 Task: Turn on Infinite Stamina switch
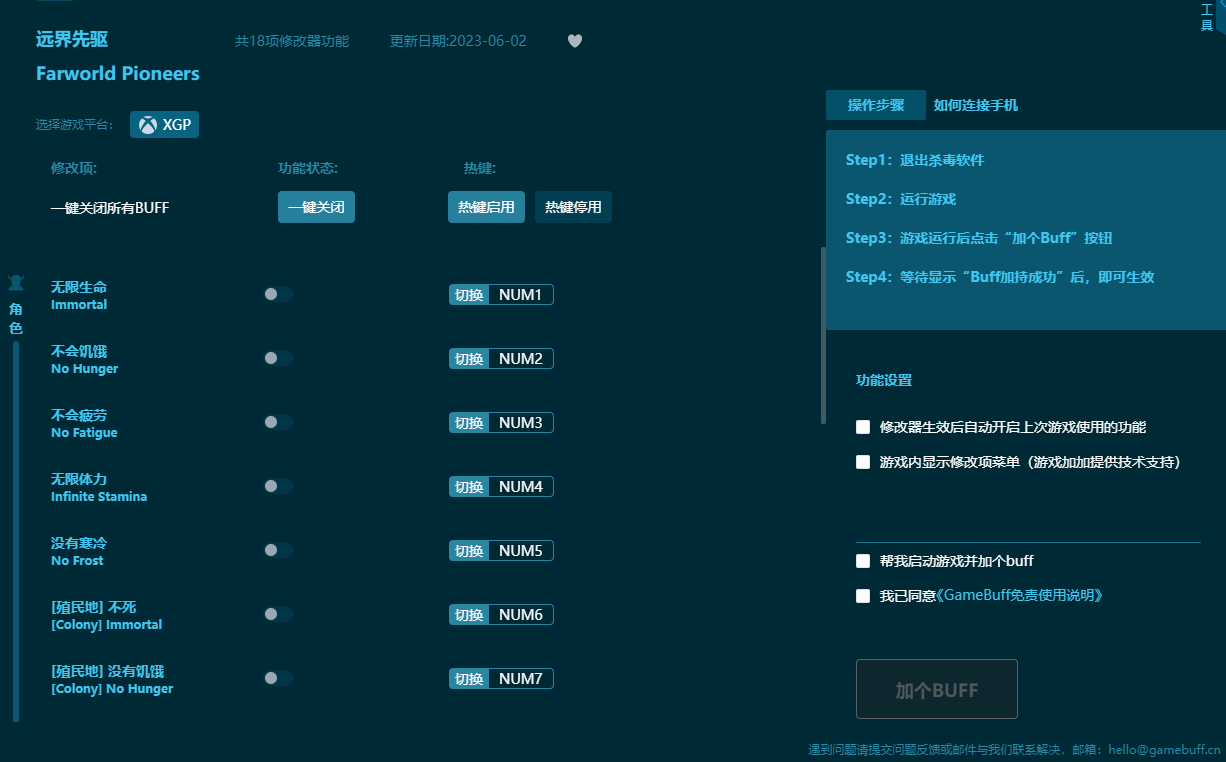278,486
